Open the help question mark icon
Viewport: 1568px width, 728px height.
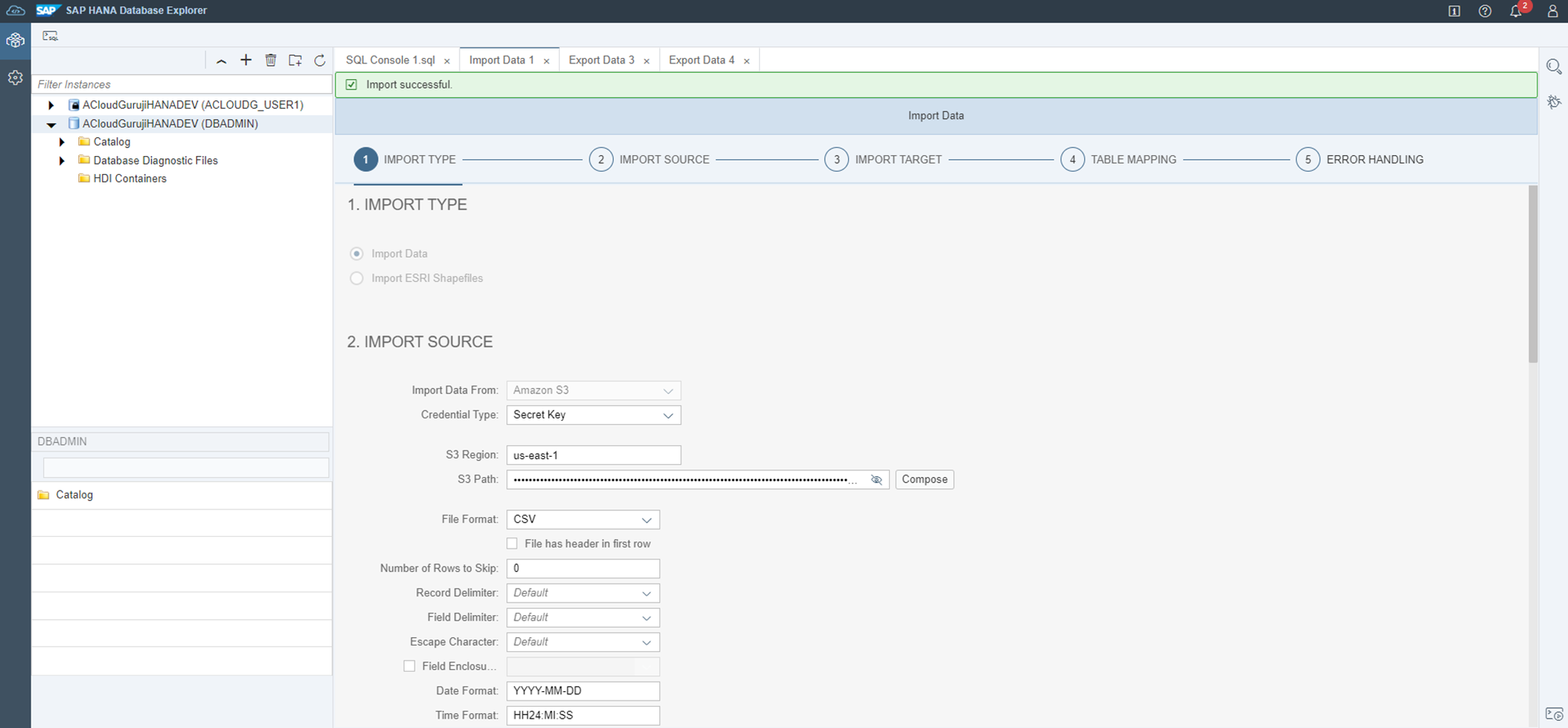coord(1485,11)
